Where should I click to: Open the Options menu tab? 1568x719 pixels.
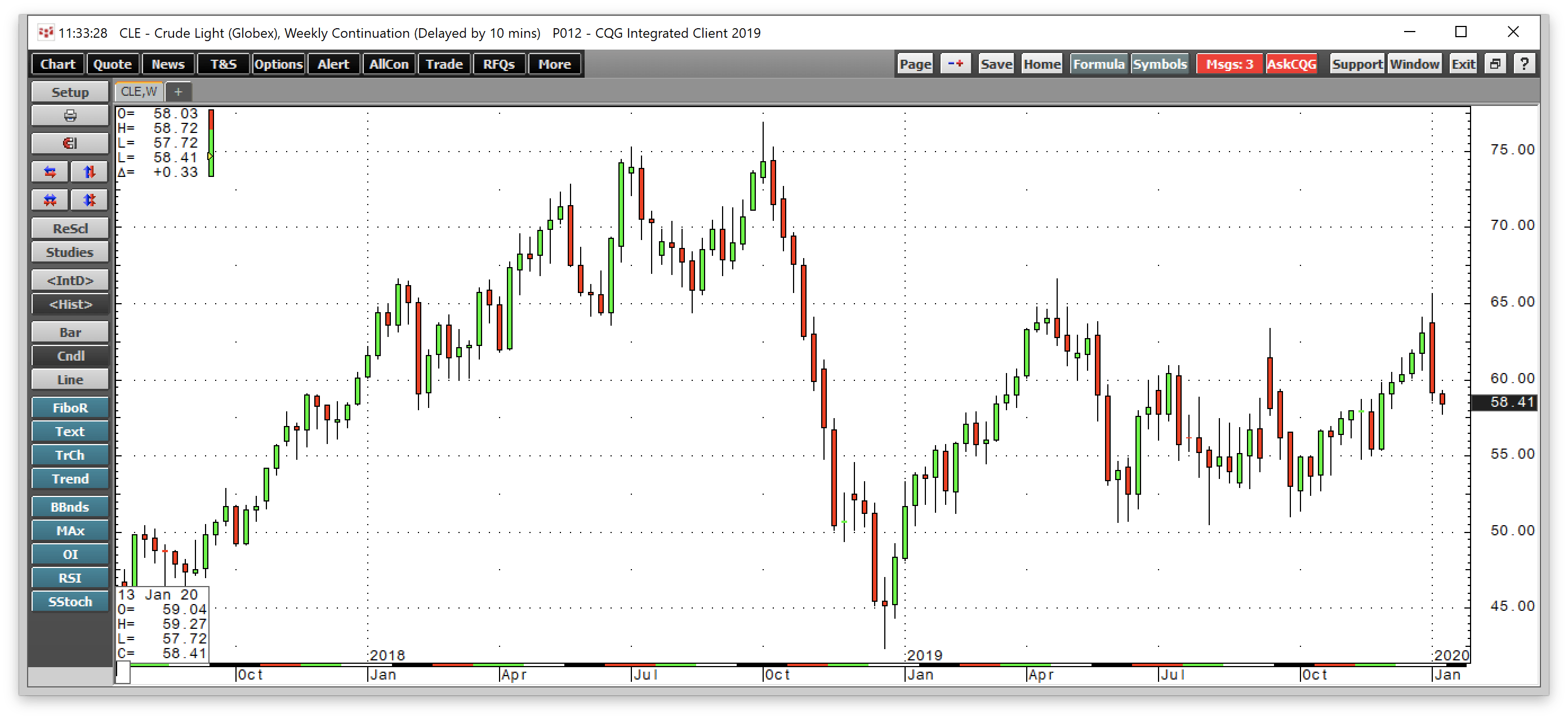click(x=278, y=64)
